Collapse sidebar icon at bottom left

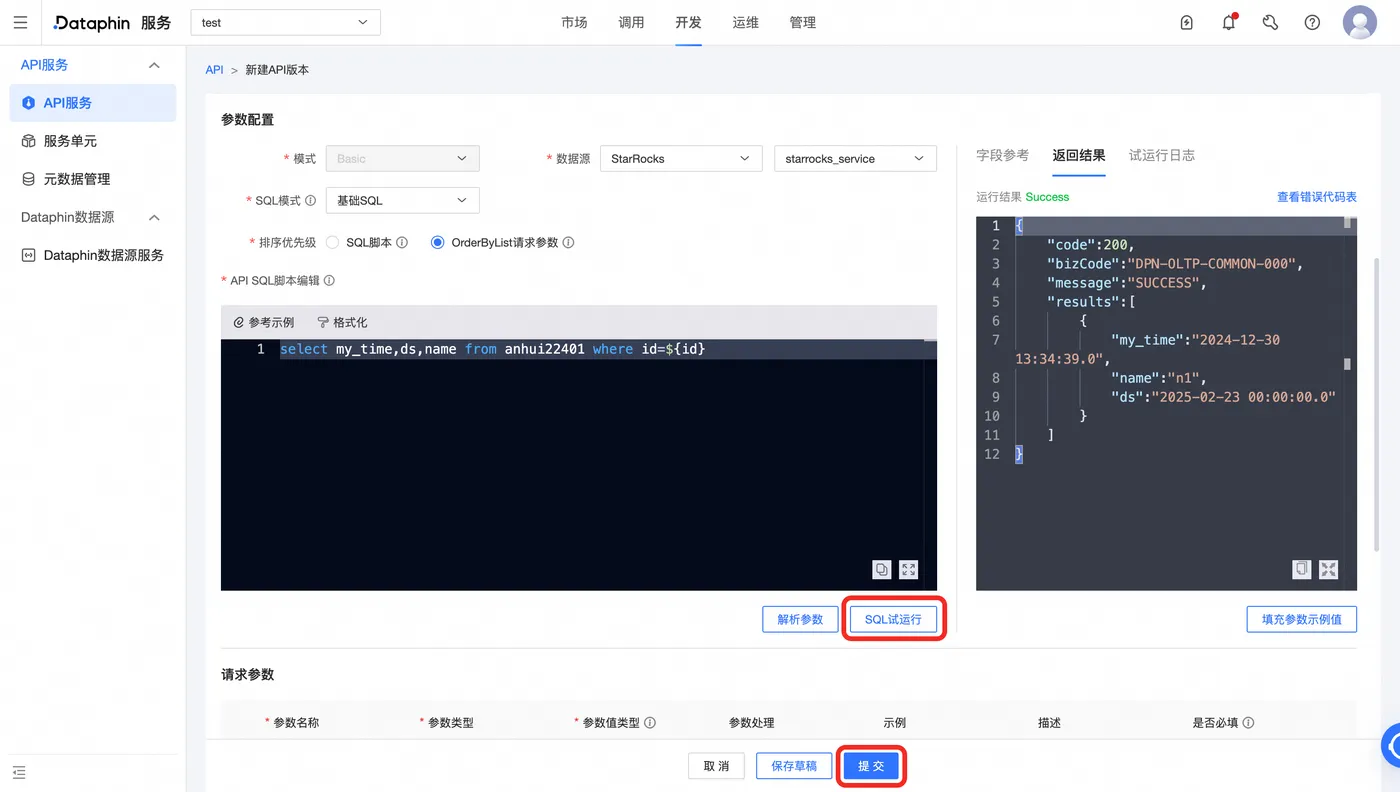19,772
